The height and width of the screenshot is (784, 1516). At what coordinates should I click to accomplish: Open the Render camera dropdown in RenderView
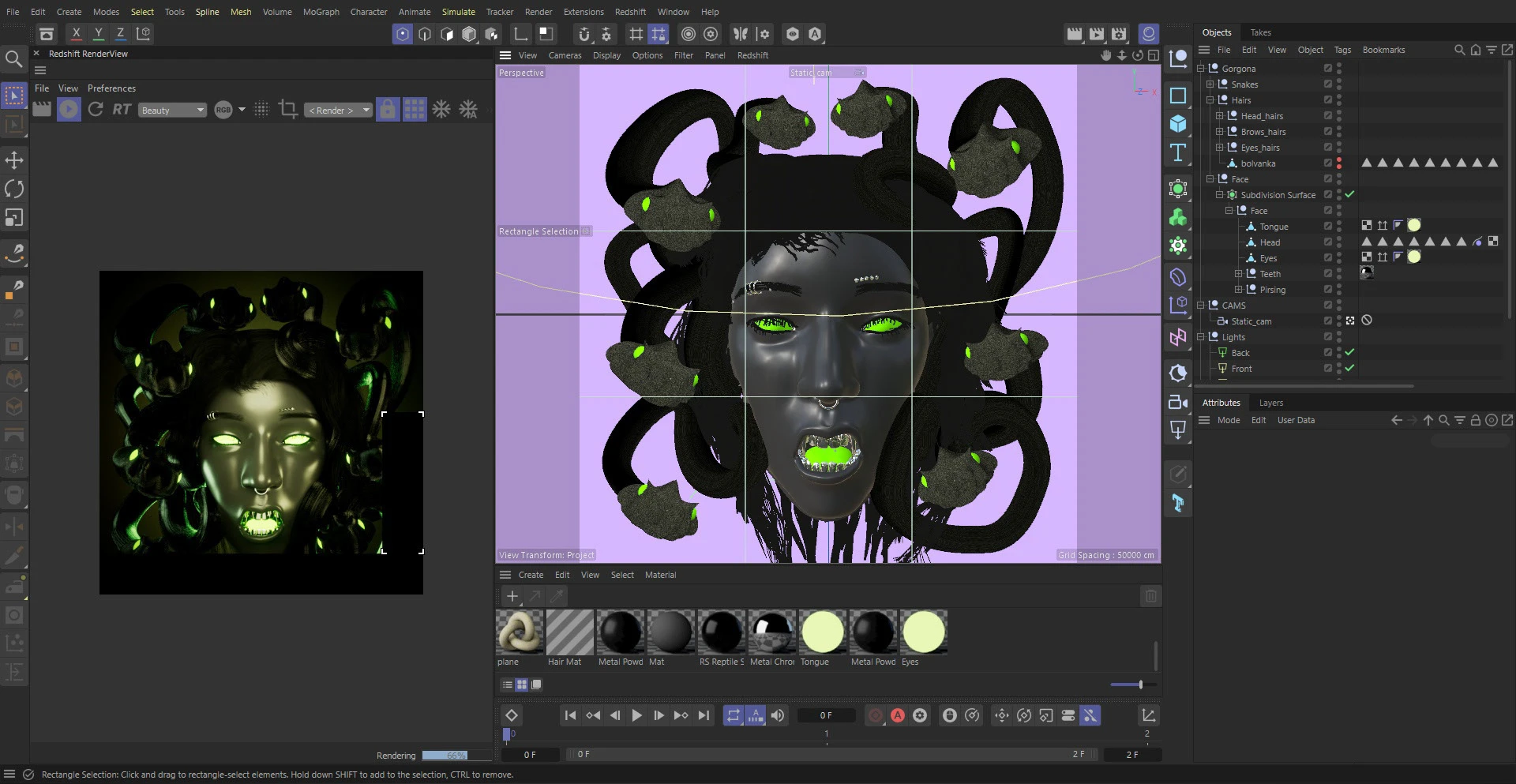pyautogui.click(x=337, y=110)
